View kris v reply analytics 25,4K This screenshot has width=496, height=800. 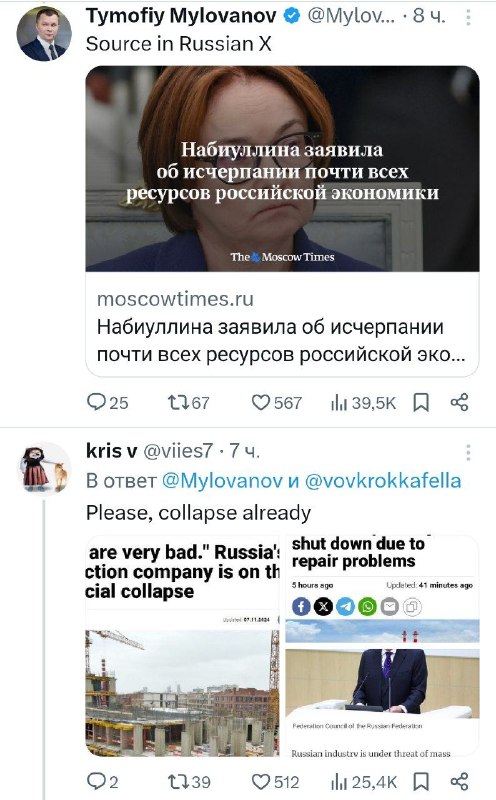(364, 781)
